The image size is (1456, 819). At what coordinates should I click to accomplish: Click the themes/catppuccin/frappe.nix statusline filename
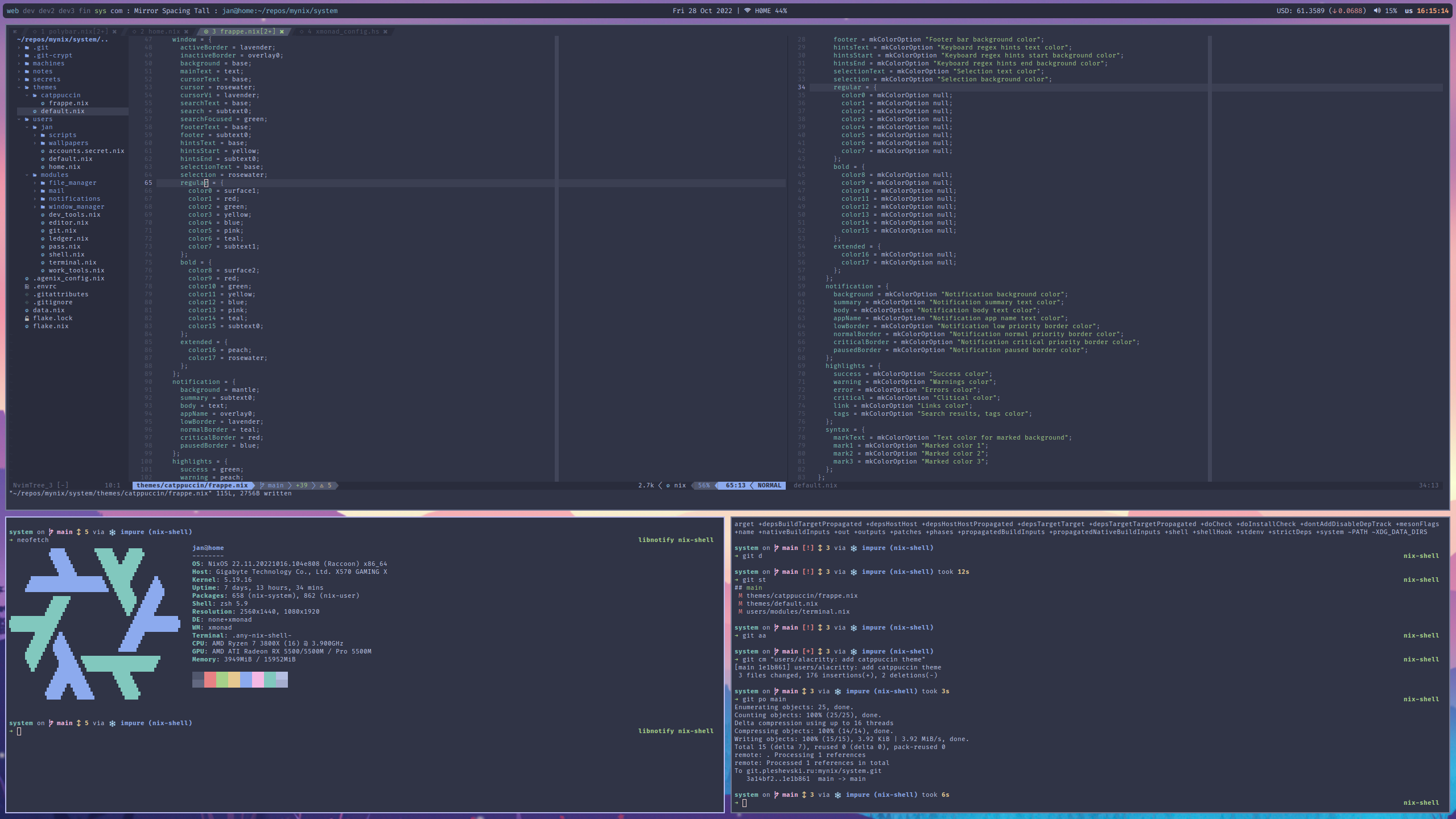pos(192,486)
